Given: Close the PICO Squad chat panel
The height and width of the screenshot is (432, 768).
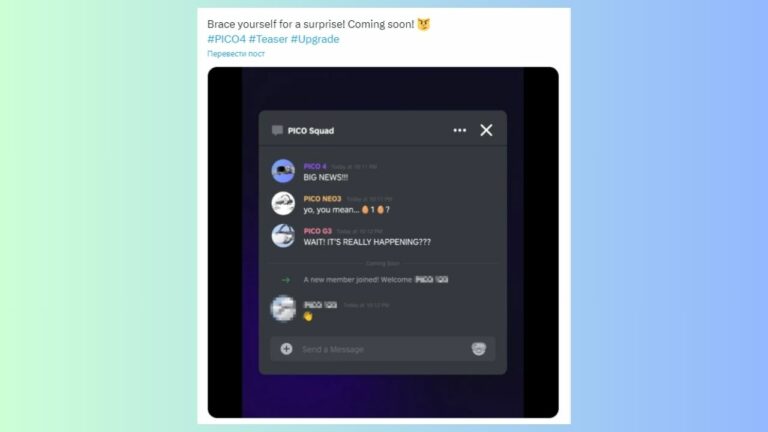Looking at the screenshot, I should coord(486,130).
